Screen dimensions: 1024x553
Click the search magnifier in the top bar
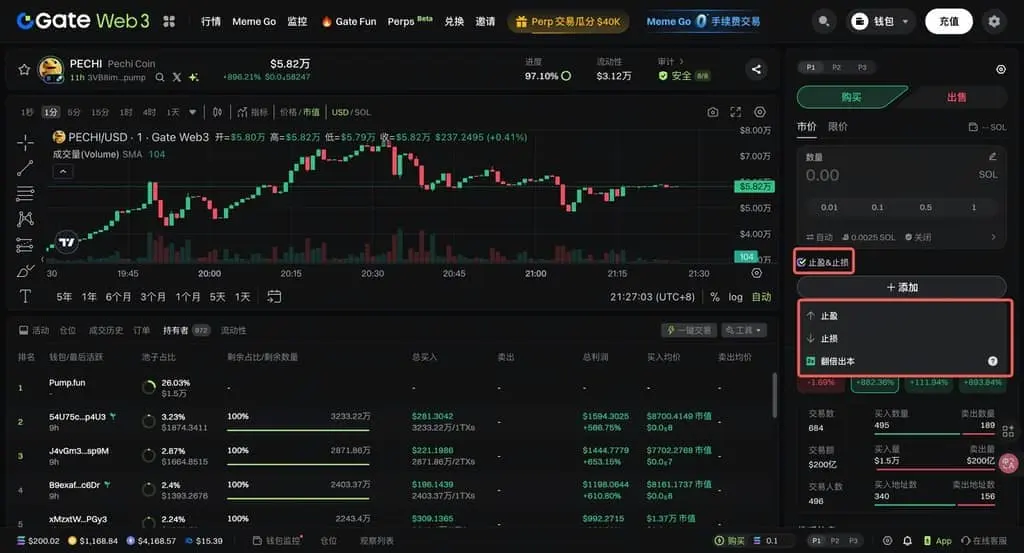[824, 22]
